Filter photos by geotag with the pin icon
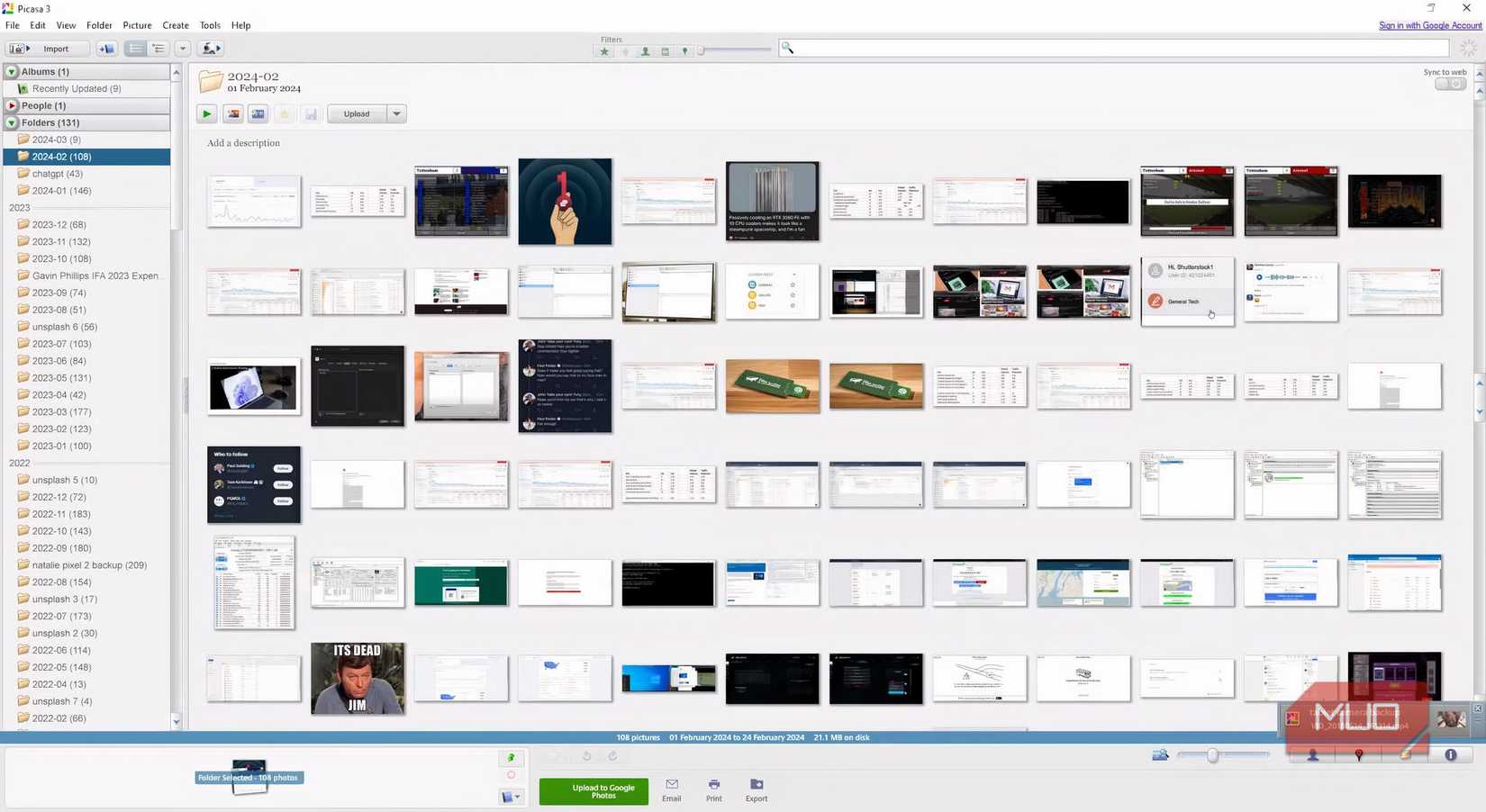The image size is (1486, 812). coord(685,51)
